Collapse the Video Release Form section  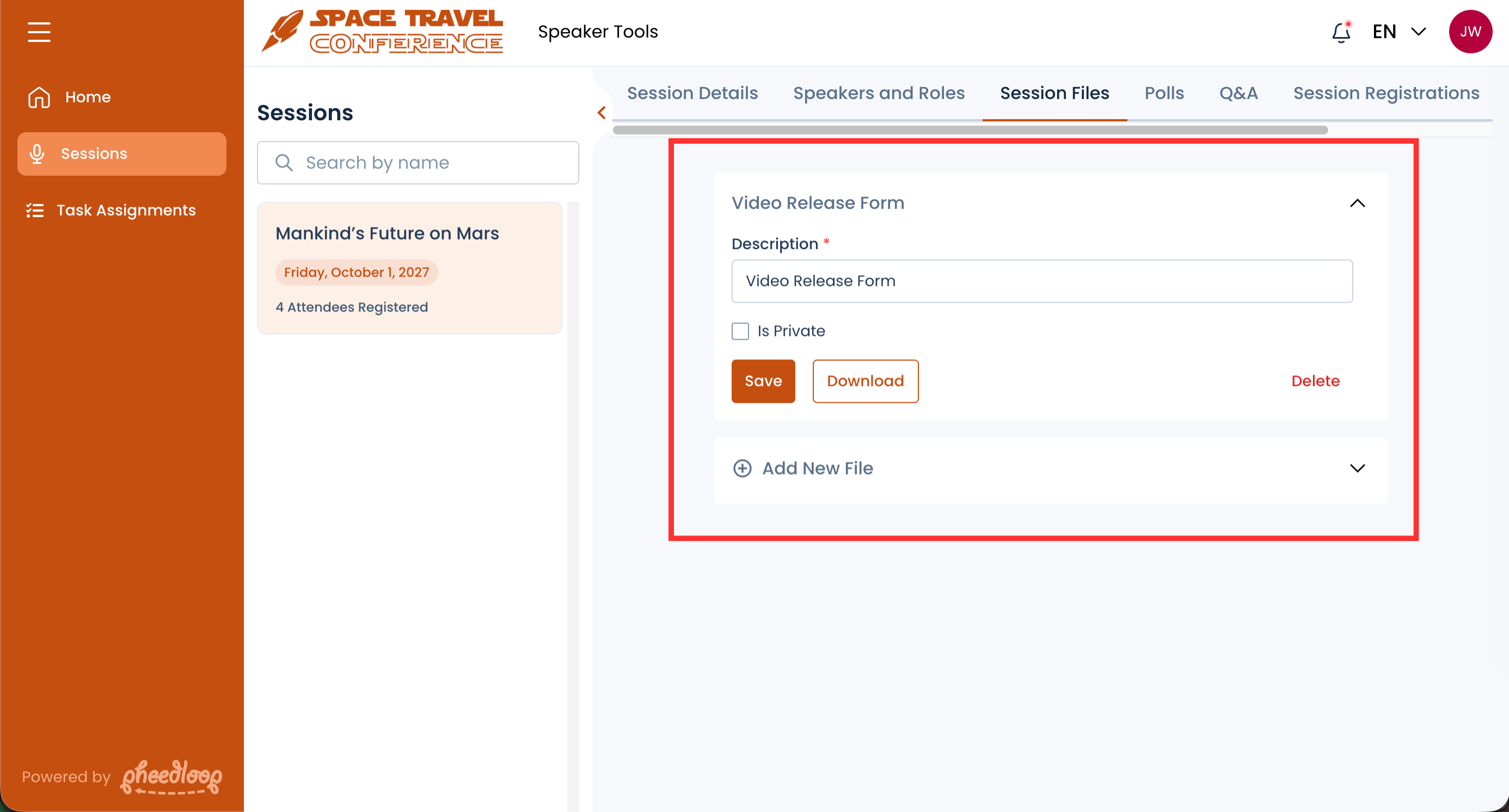pyautogui.click(x=1357, y=203)
